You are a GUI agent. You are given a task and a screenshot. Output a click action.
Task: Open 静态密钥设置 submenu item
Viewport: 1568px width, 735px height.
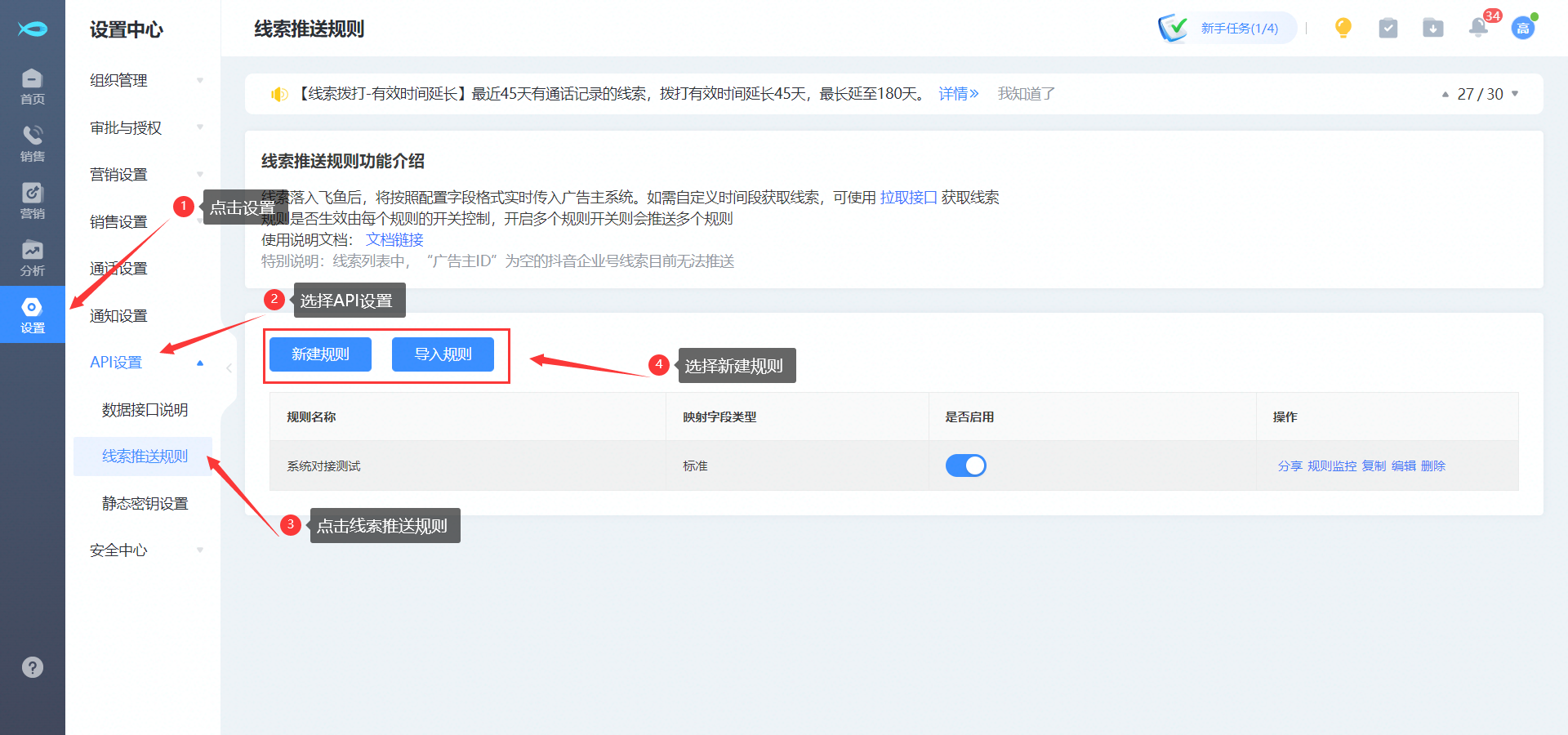coord(145,504)
